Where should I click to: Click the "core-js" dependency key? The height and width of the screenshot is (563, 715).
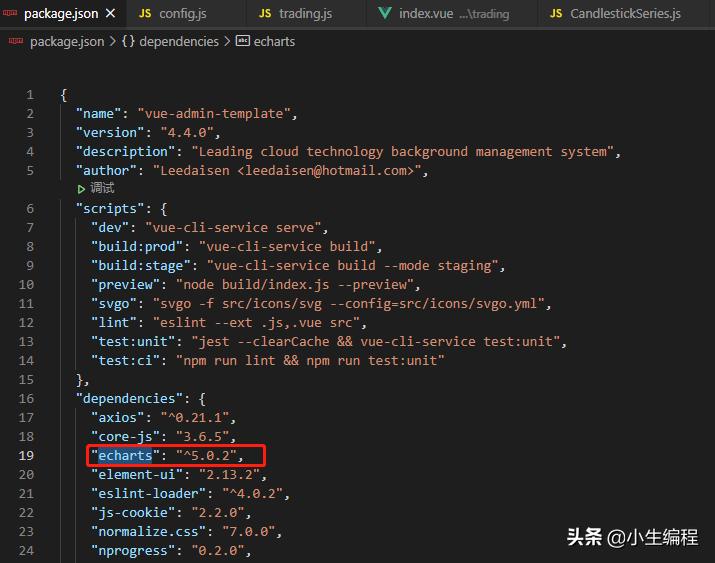125,437
